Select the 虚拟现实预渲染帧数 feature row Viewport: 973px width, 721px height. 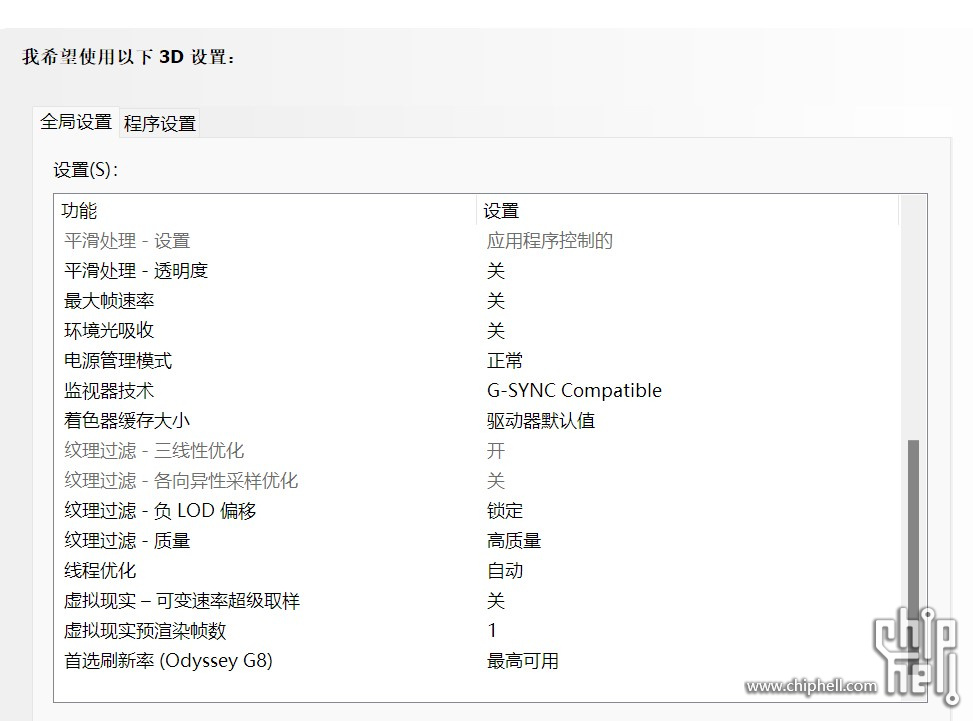click(x=476, y=630)
